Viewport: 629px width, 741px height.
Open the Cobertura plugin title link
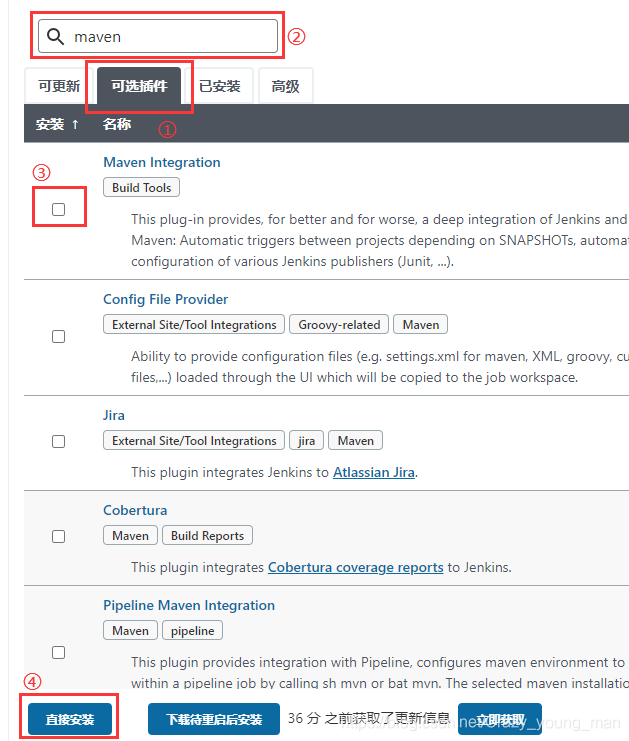135,510
